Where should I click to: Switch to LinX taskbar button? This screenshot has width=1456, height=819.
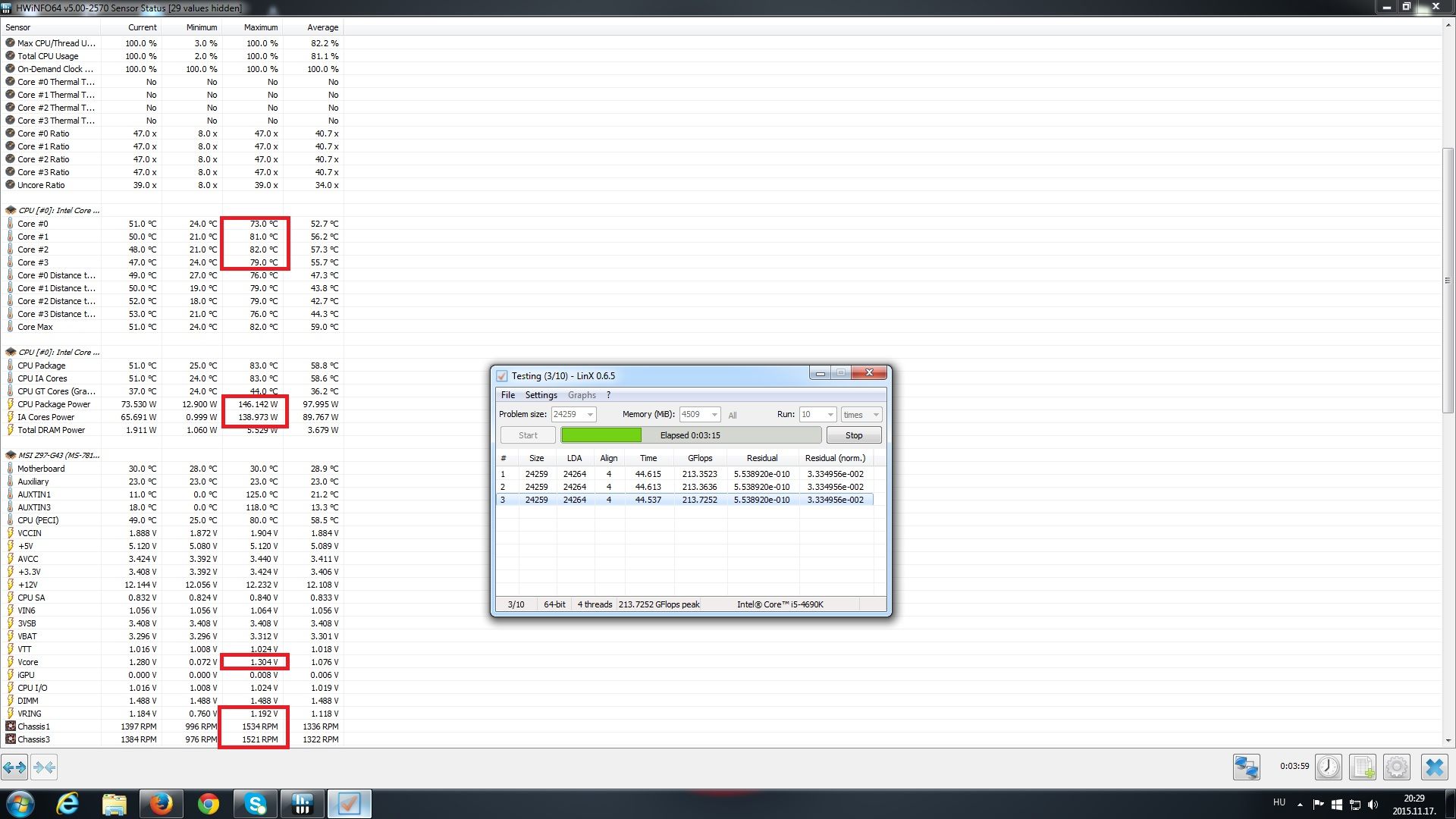[x=349, y=804]
